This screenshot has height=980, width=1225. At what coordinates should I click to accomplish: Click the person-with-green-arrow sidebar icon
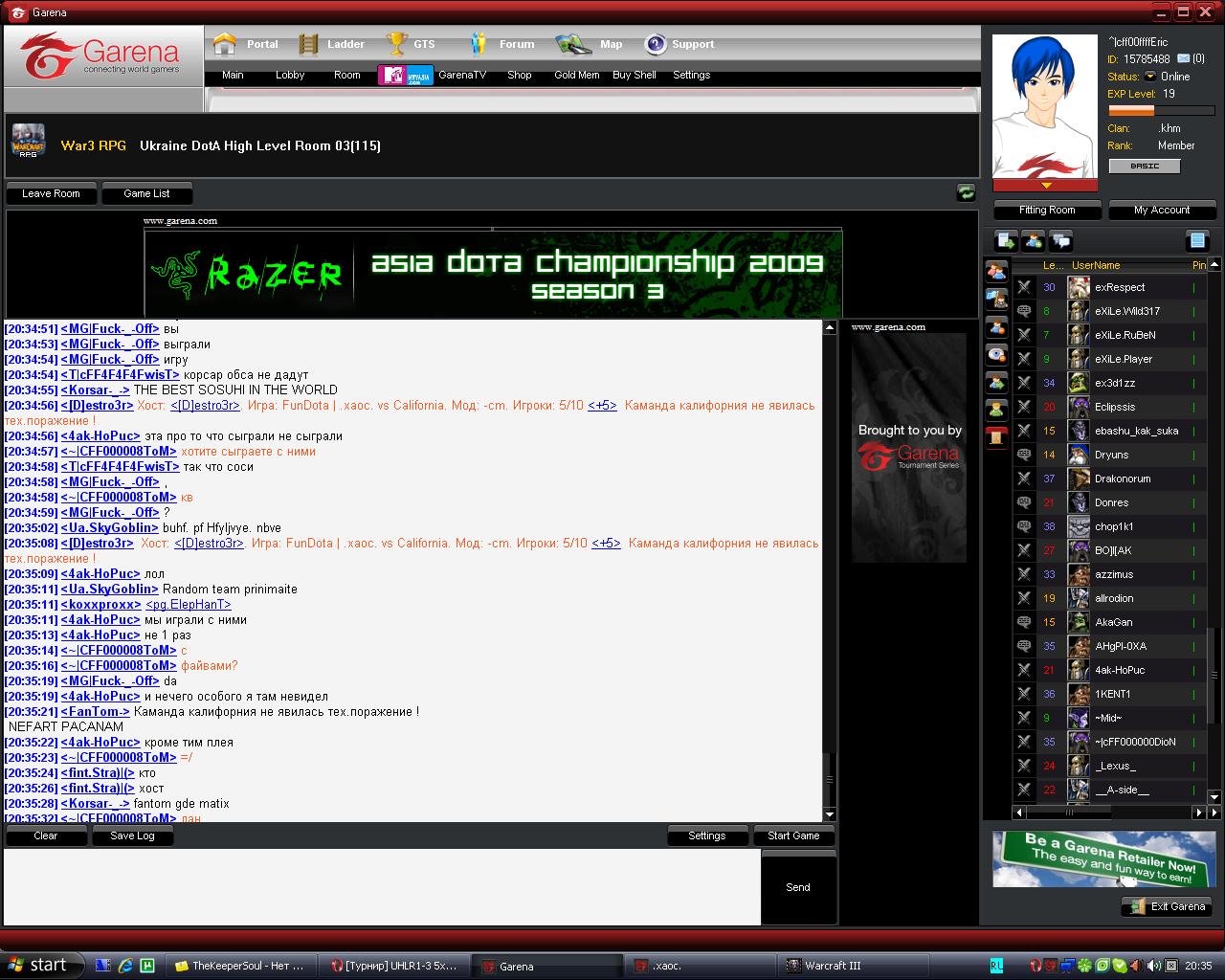(996, 382)
